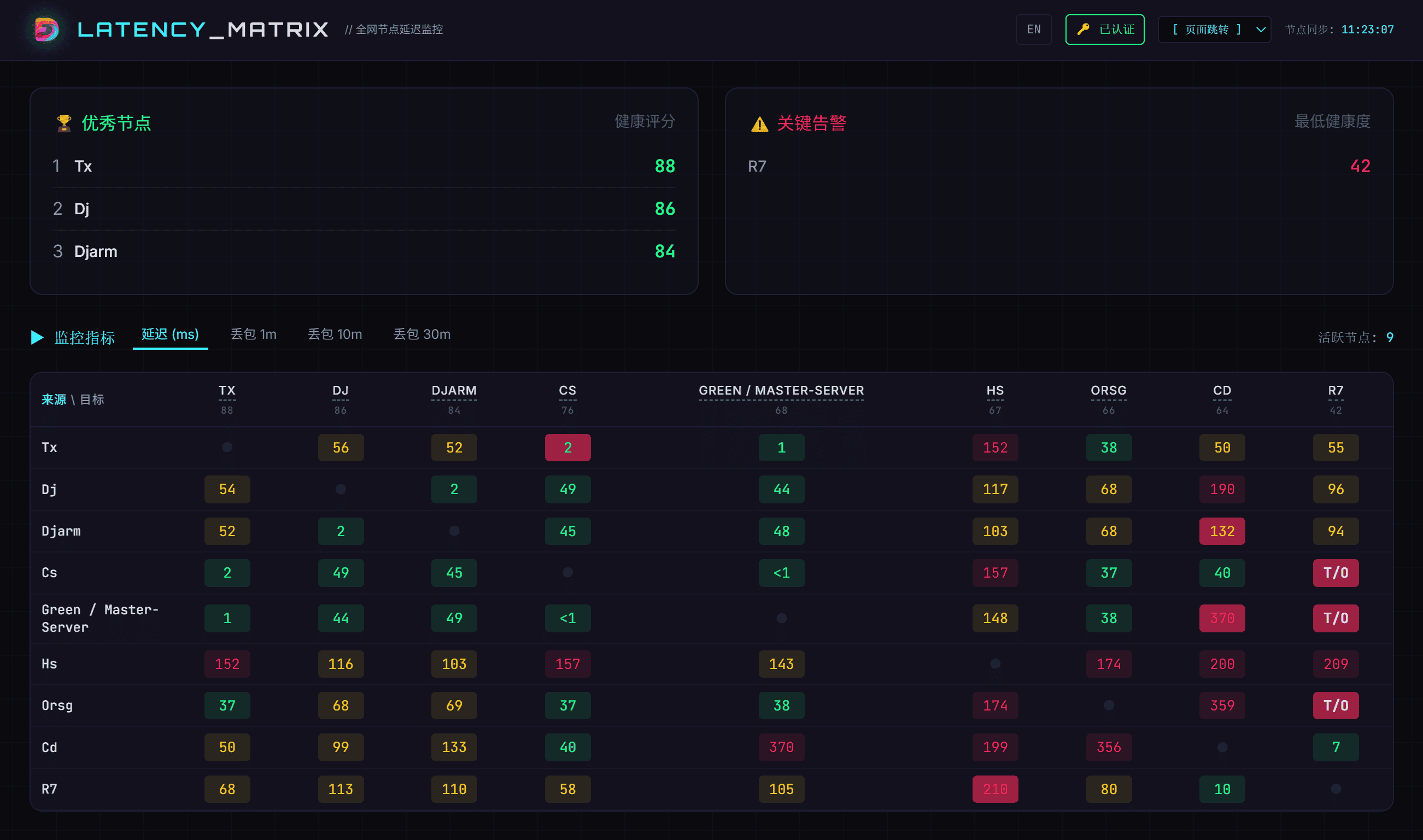Click the CD column header
The width and height of the screenshot is (1423, 840).
[1222, 391]
